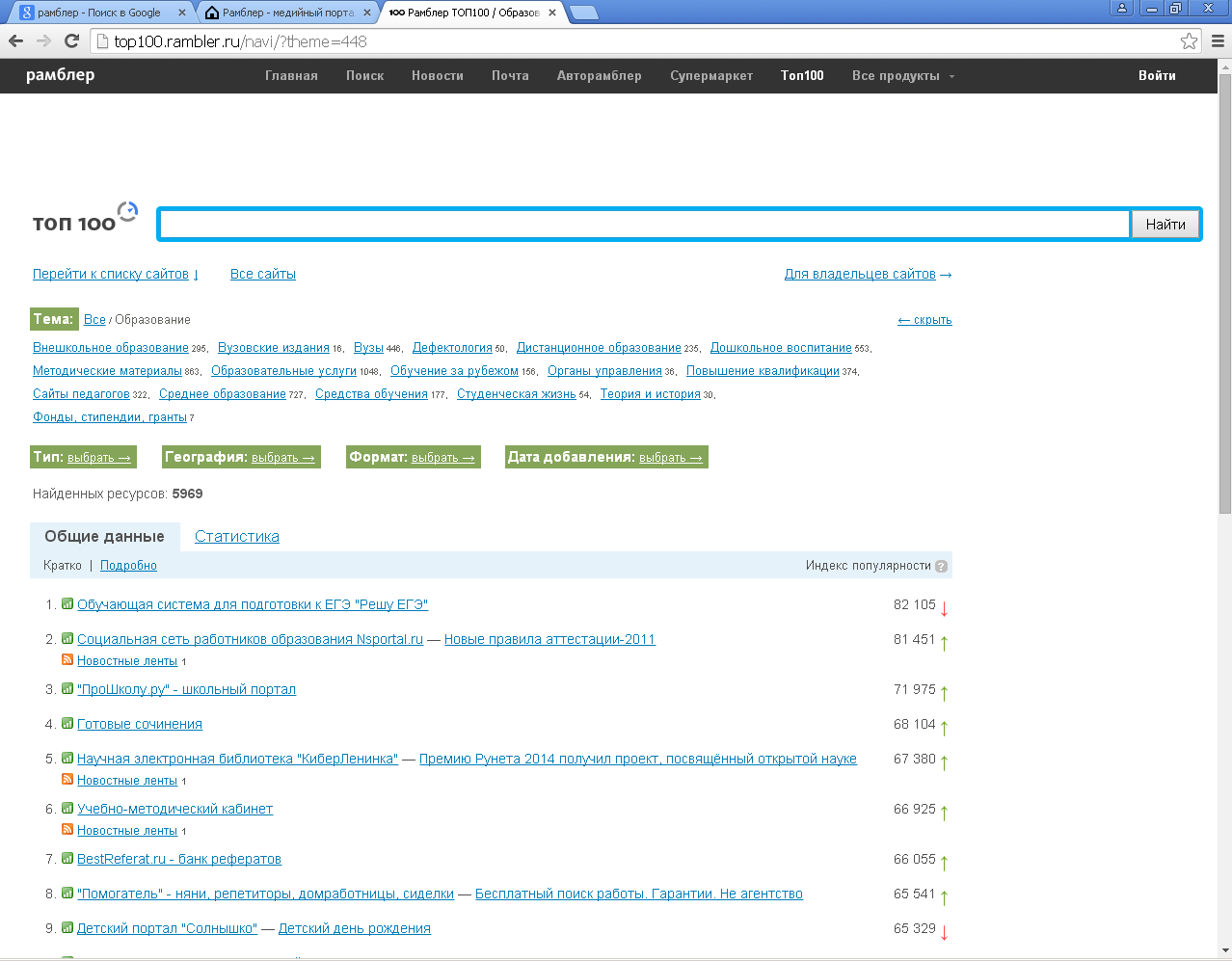Screen dimensions: 1232x961
Task: Click stats icon next to 'ПроШколу.ру'
Action: (67, 688)
